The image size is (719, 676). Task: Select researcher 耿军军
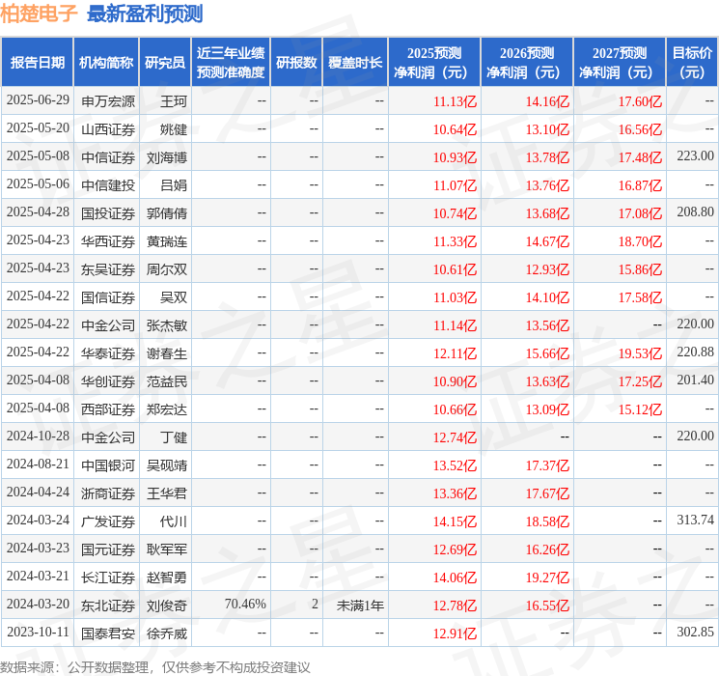(166, 549)
